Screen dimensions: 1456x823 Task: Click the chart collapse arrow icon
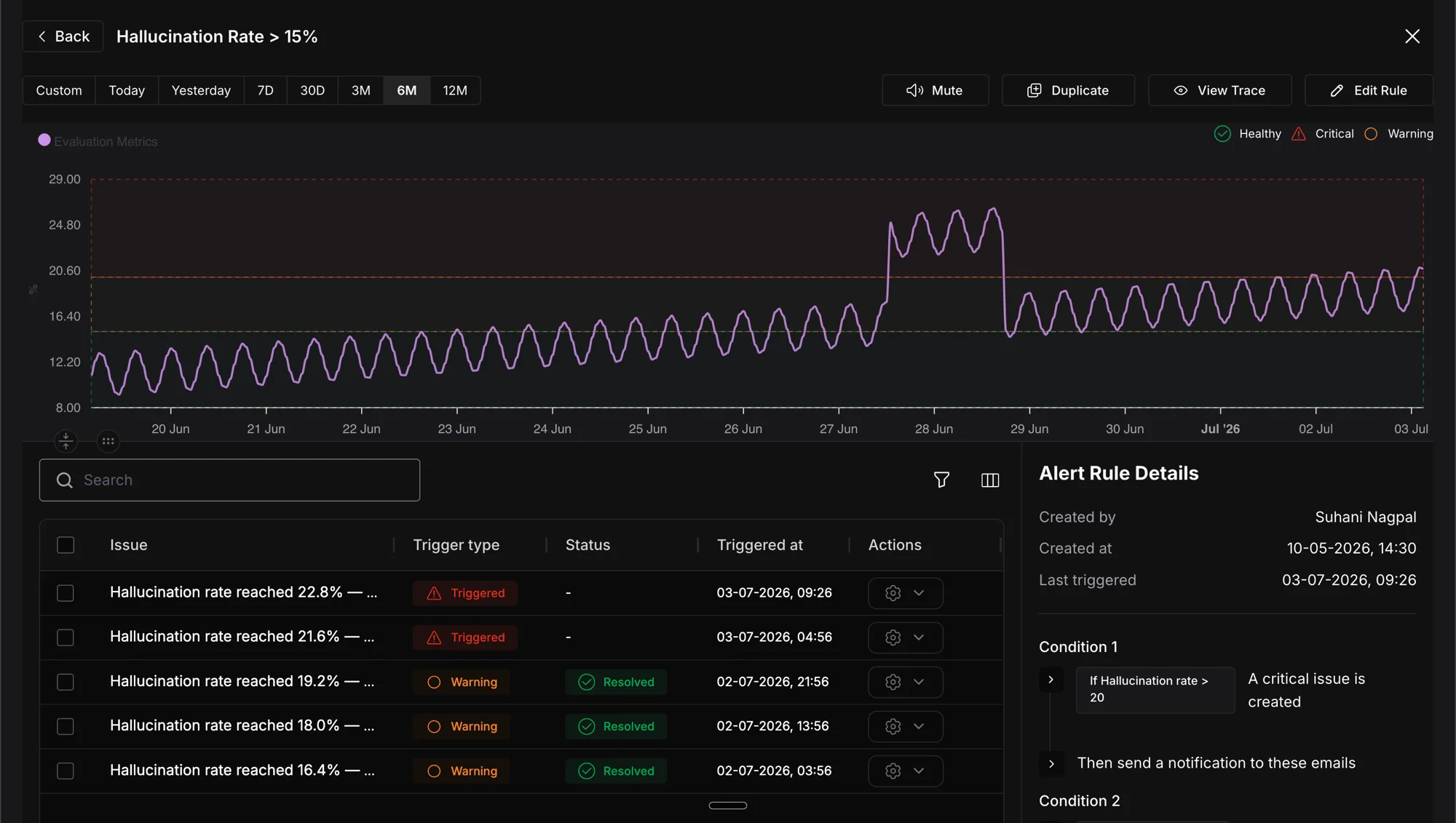66,440
